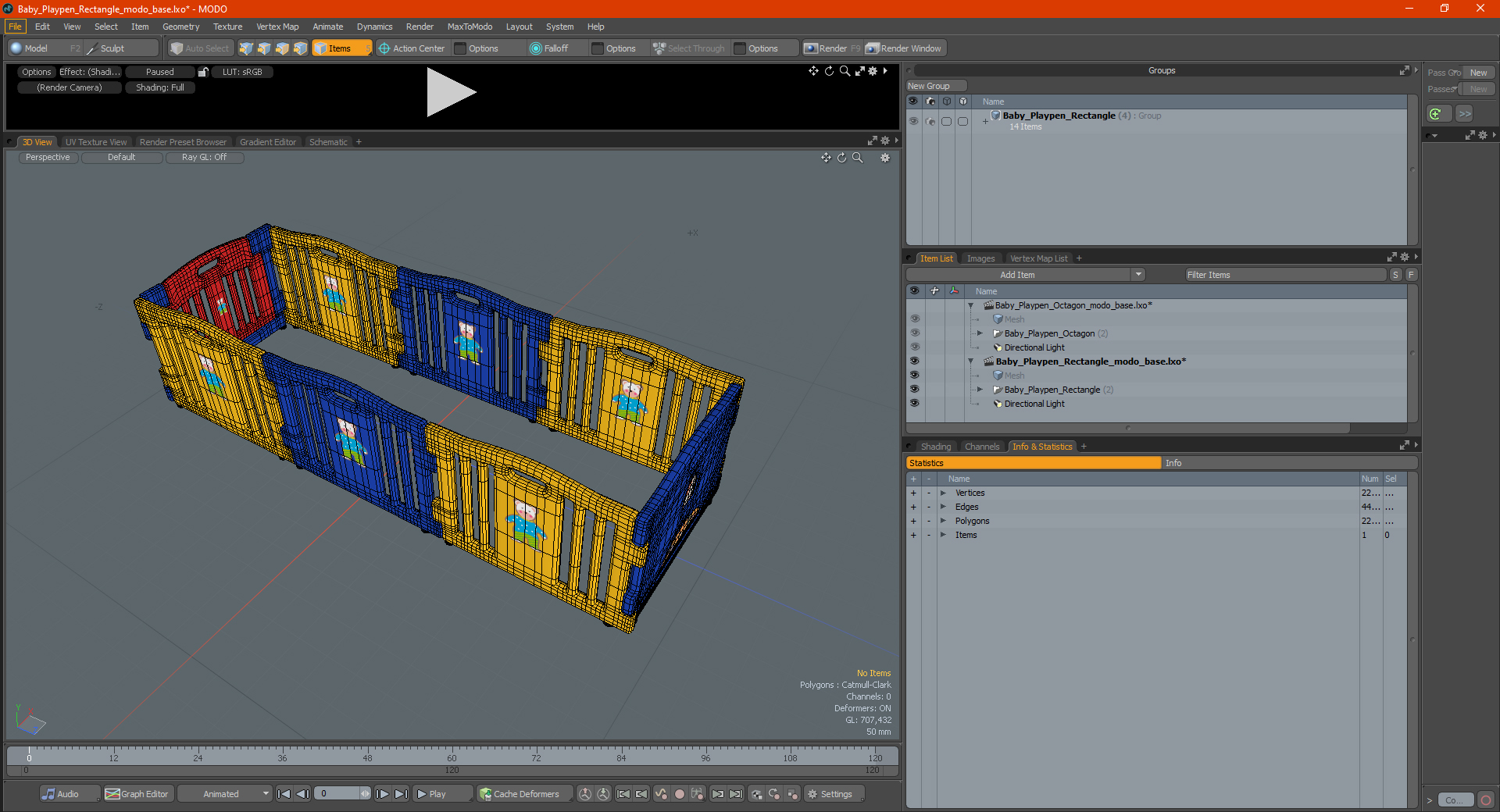Select the Action Center tool
The height and width of the screenshot is (812, 1500).
(x=412, y=48)
